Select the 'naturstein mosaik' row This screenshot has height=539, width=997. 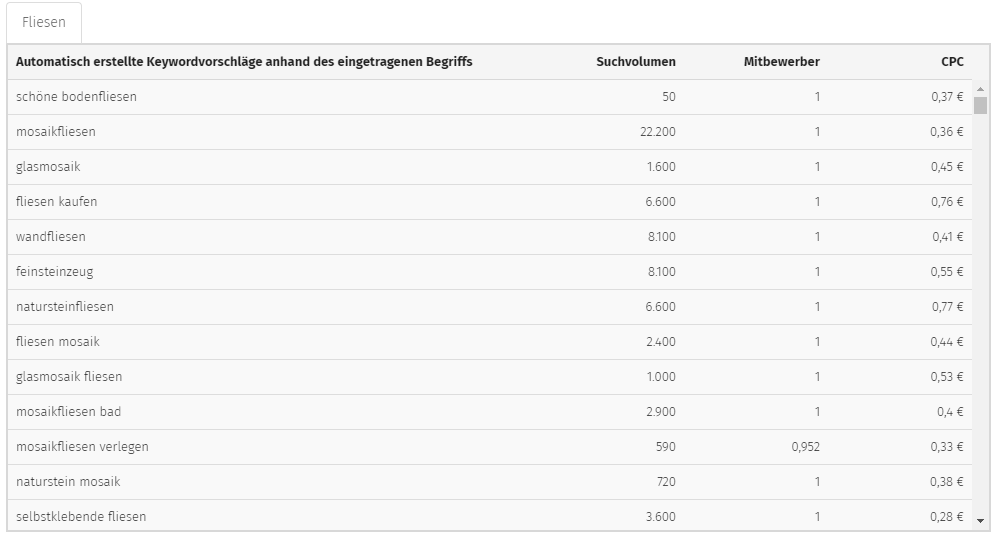(x=490, y=481)
